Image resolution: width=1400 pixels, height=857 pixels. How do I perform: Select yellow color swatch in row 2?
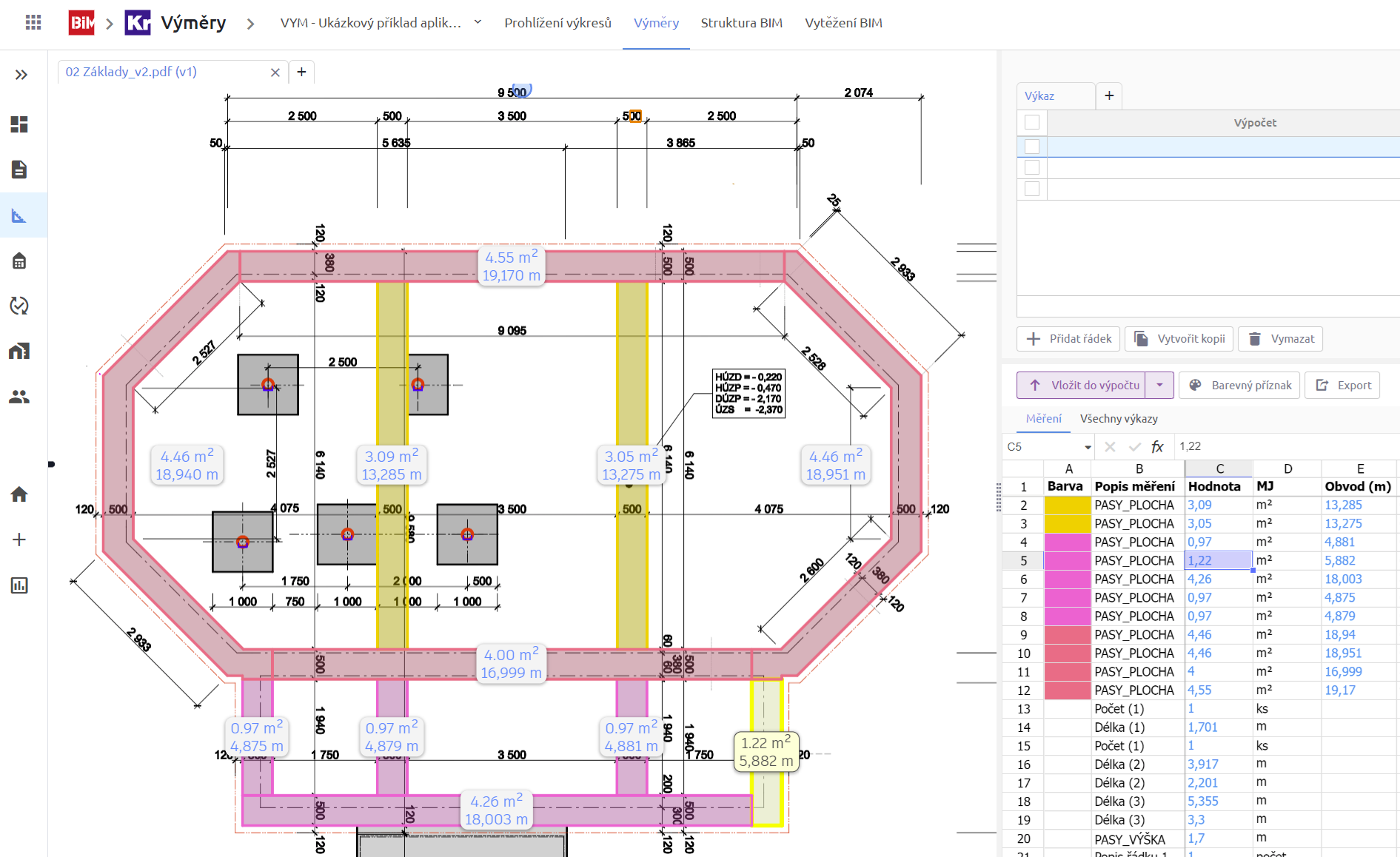point(1067,505)
